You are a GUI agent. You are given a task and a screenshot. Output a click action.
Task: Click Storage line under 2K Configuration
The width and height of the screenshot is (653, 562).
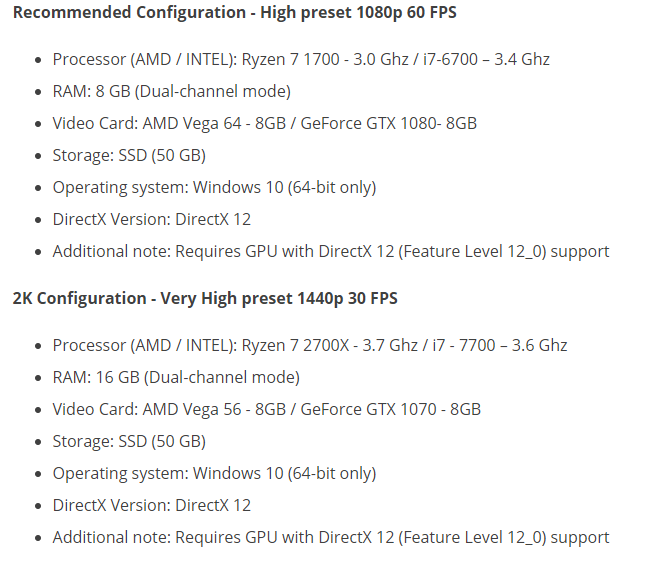pyautogui.click(x=129, y=441)
